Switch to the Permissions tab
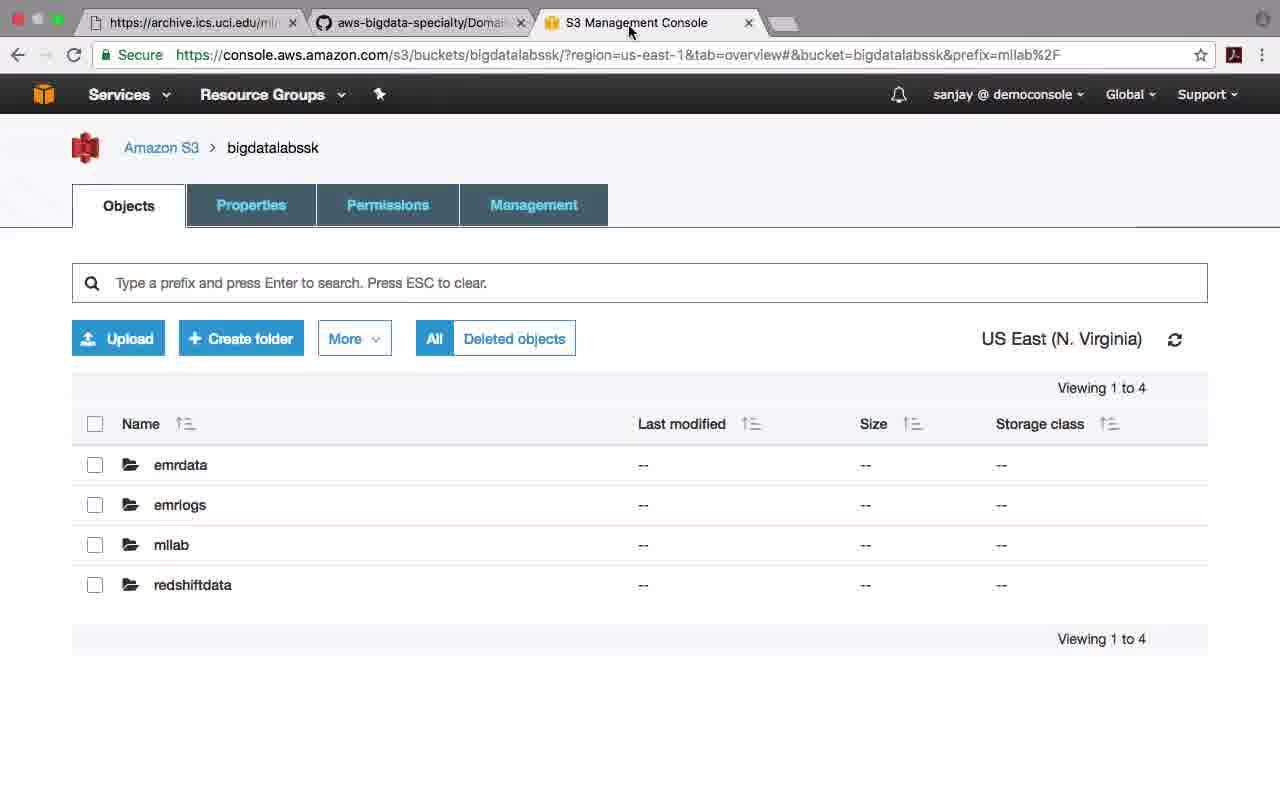Viewport: 1280px width, 800px height. tap(388, 205)
